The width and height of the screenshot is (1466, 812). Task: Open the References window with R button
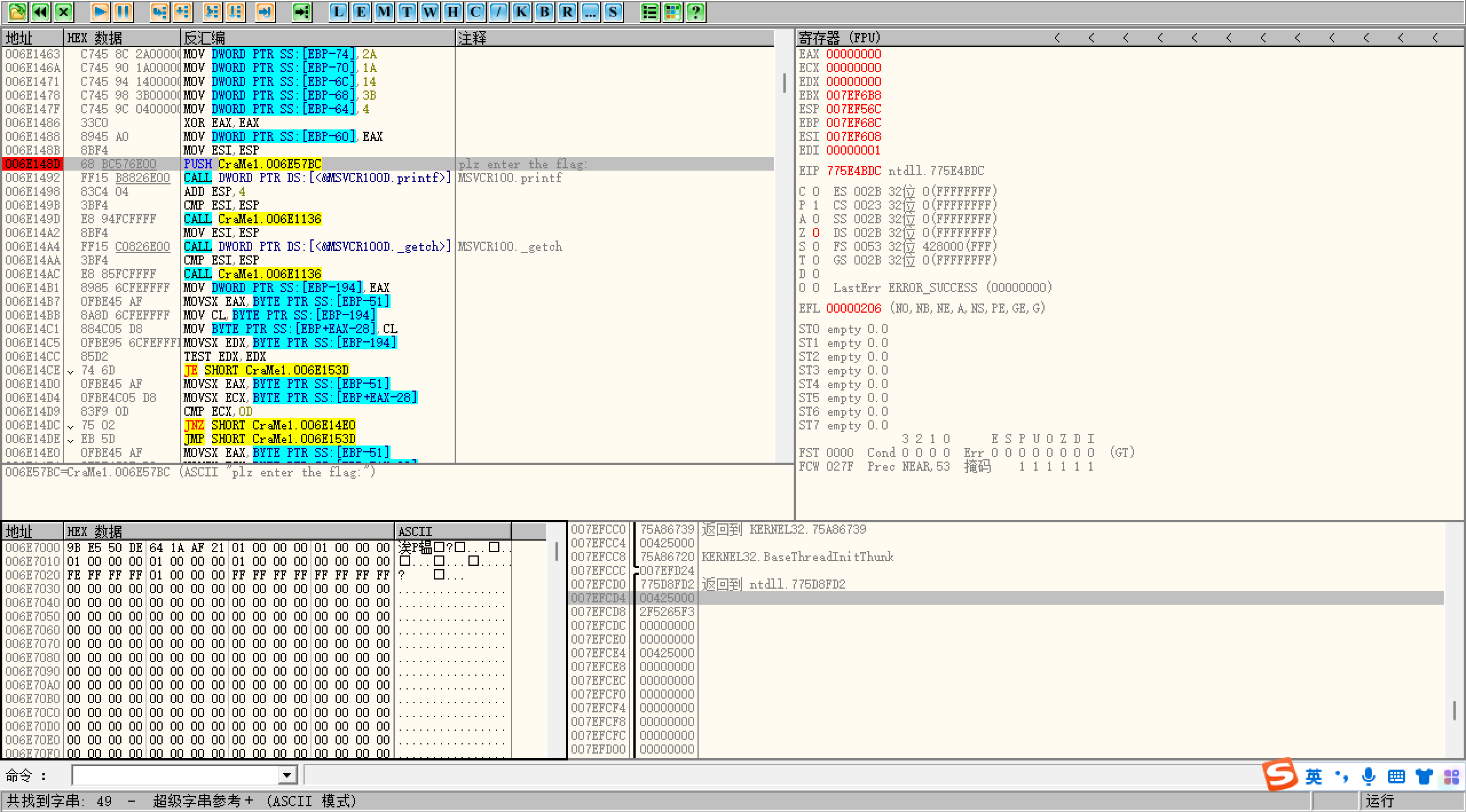coord(568,11)
